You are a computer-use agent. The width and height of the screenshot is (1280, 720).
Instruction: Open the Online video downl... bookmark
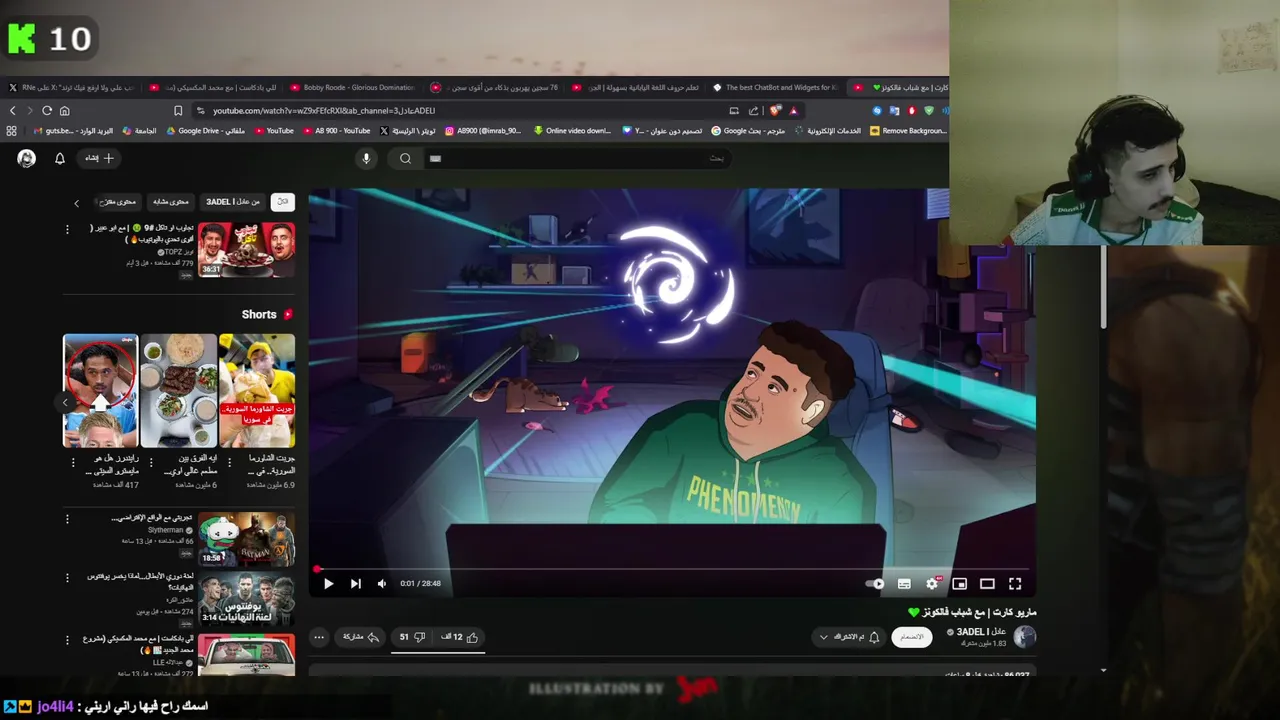point(573,131)
